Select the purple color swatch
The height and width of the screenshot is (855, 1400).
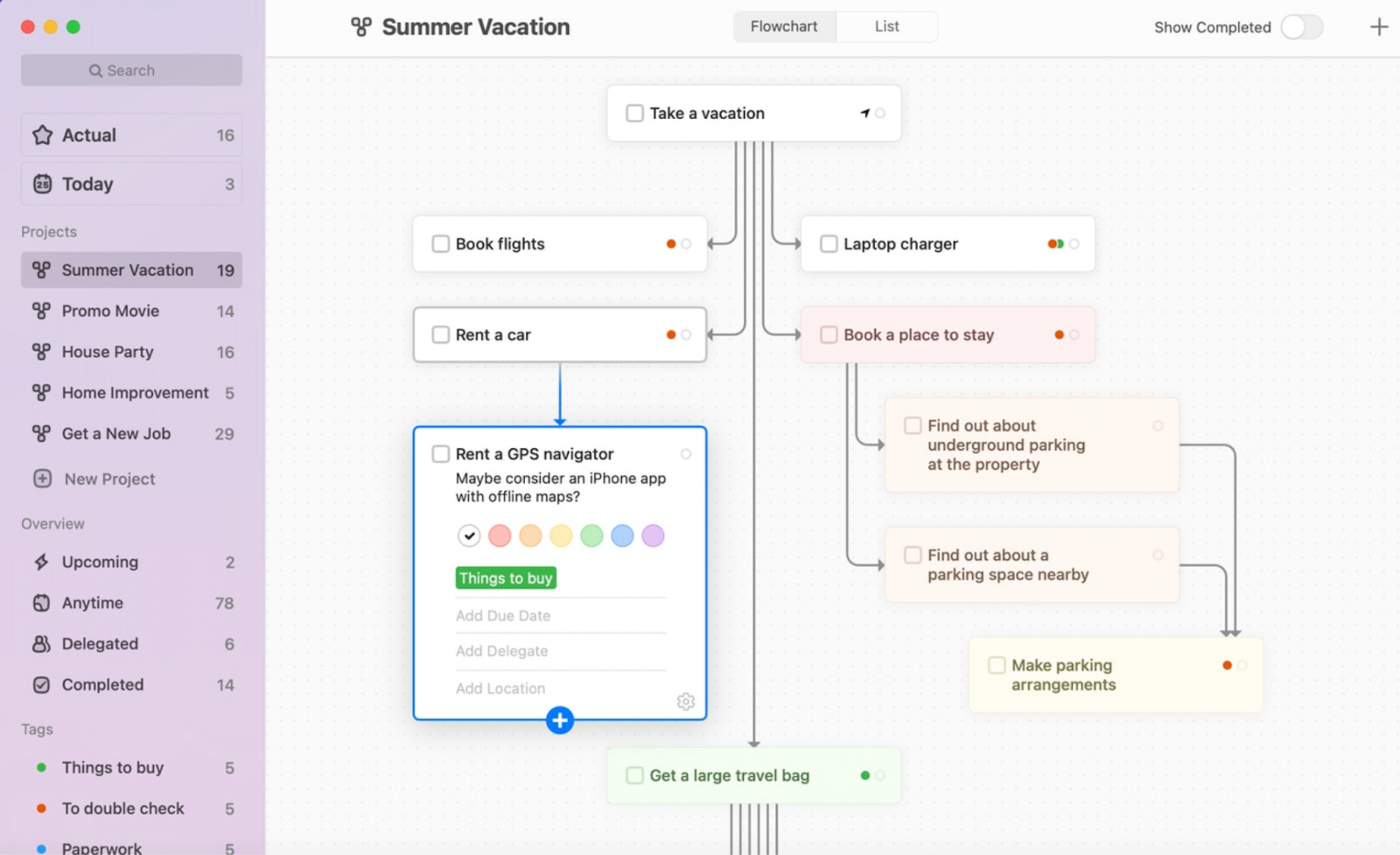(653, 536)
